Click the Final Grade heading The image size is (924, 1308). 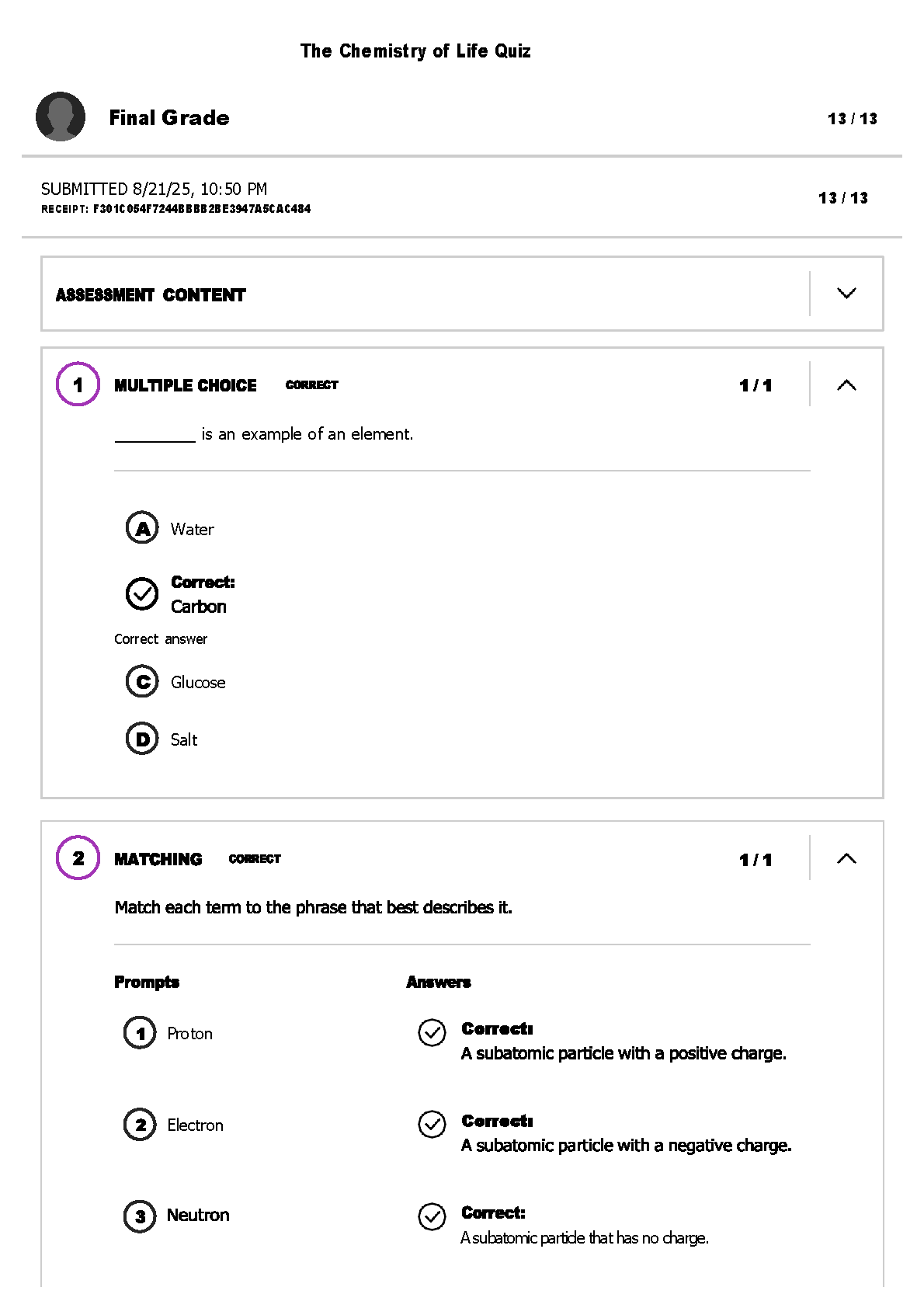point(169,118)
